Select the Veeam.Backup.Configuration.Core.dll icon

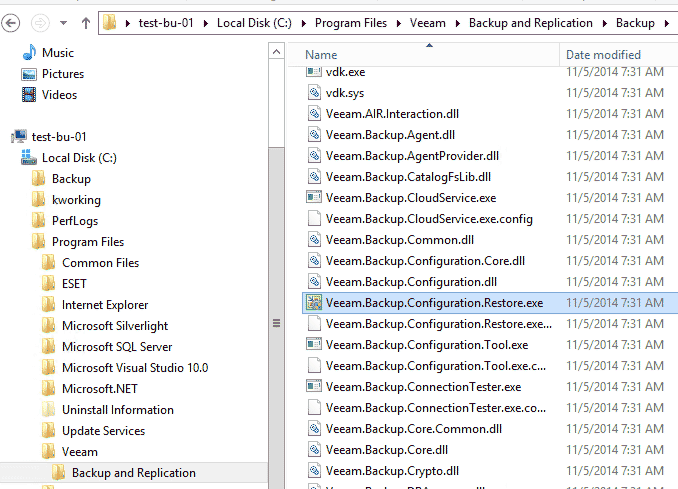(314, 261)
